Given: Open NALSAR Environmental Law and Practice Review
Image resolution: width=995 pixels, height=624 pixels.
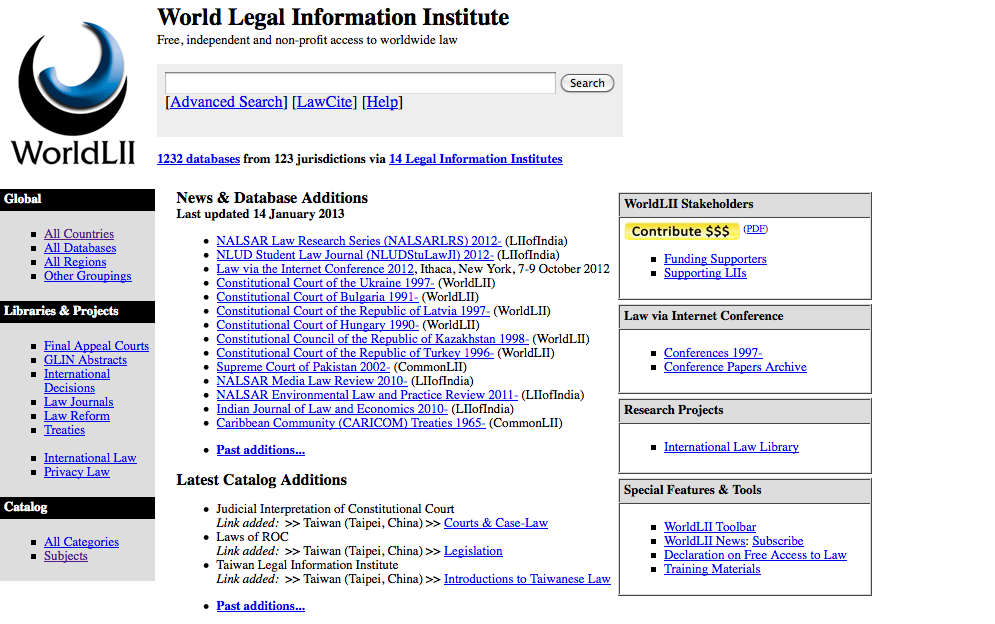Looking at the screenshot, I should coord(367,394).
